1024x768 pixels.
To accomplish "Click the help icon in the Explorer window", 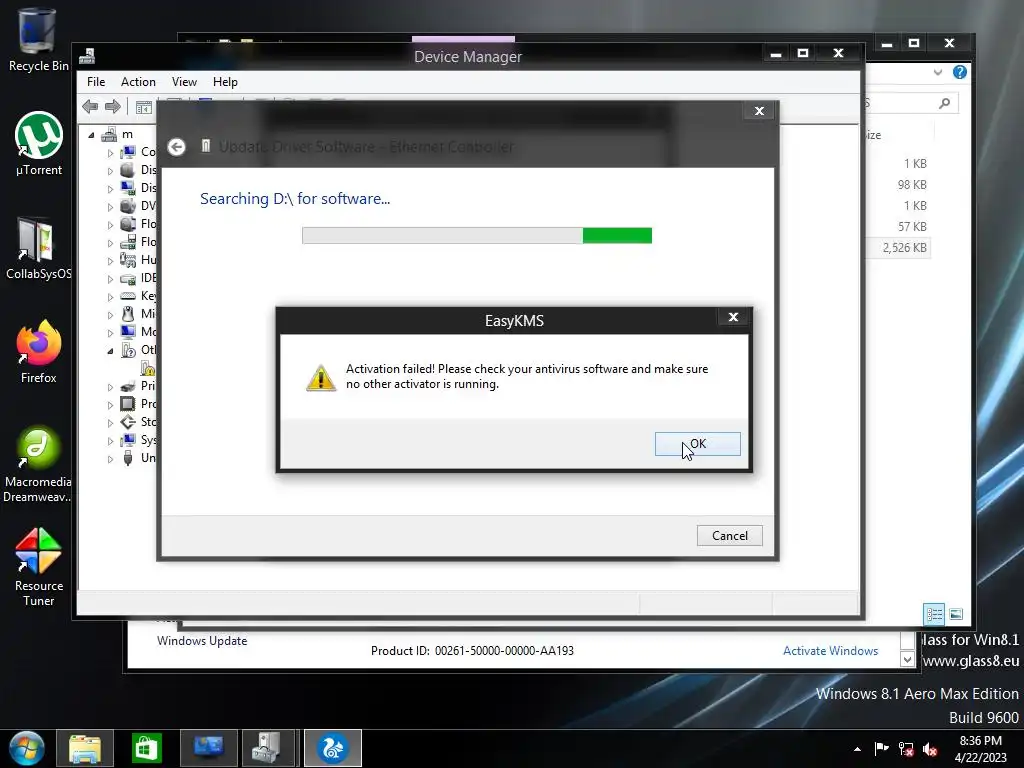I will (959, 72).
